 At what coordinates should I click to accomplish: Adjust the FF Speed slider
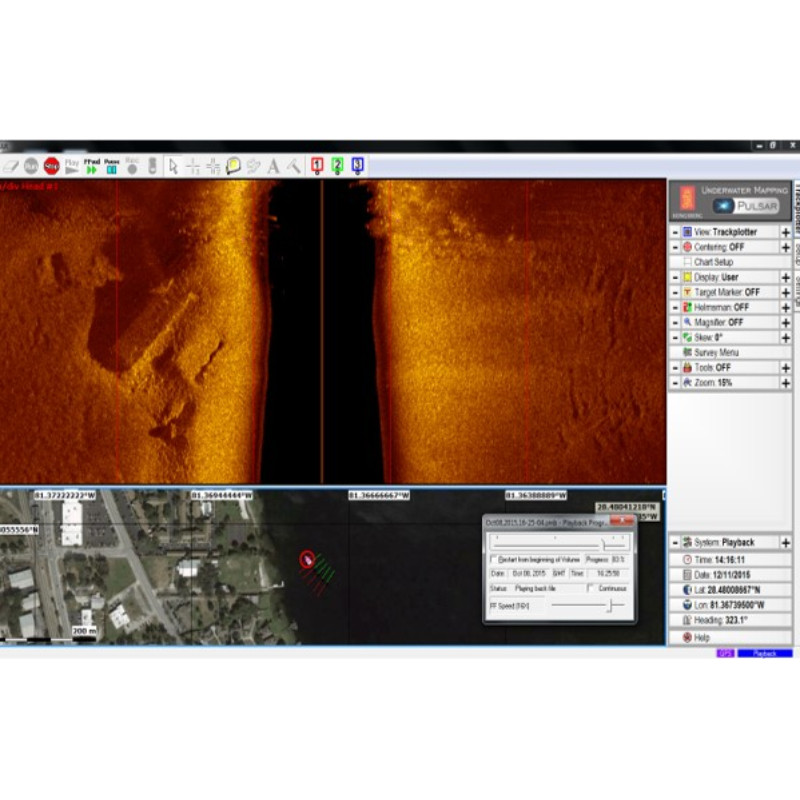click(612, 605)
